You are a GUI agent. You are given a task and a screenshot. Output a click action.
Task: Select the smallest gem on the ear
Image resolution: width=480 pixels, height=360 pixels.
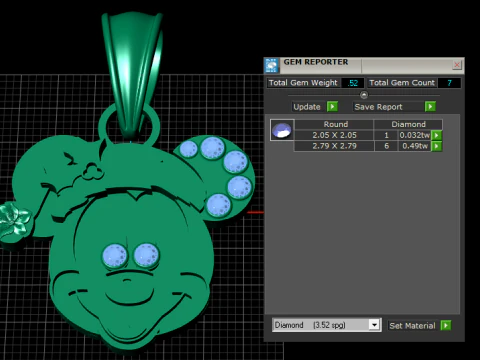(x=189, y=149)
